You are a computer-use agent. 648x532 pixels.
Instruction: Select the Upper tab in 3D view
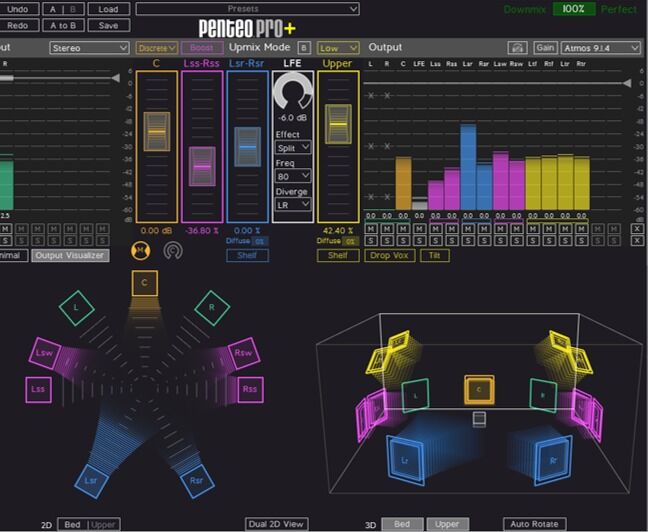(446, 524)
